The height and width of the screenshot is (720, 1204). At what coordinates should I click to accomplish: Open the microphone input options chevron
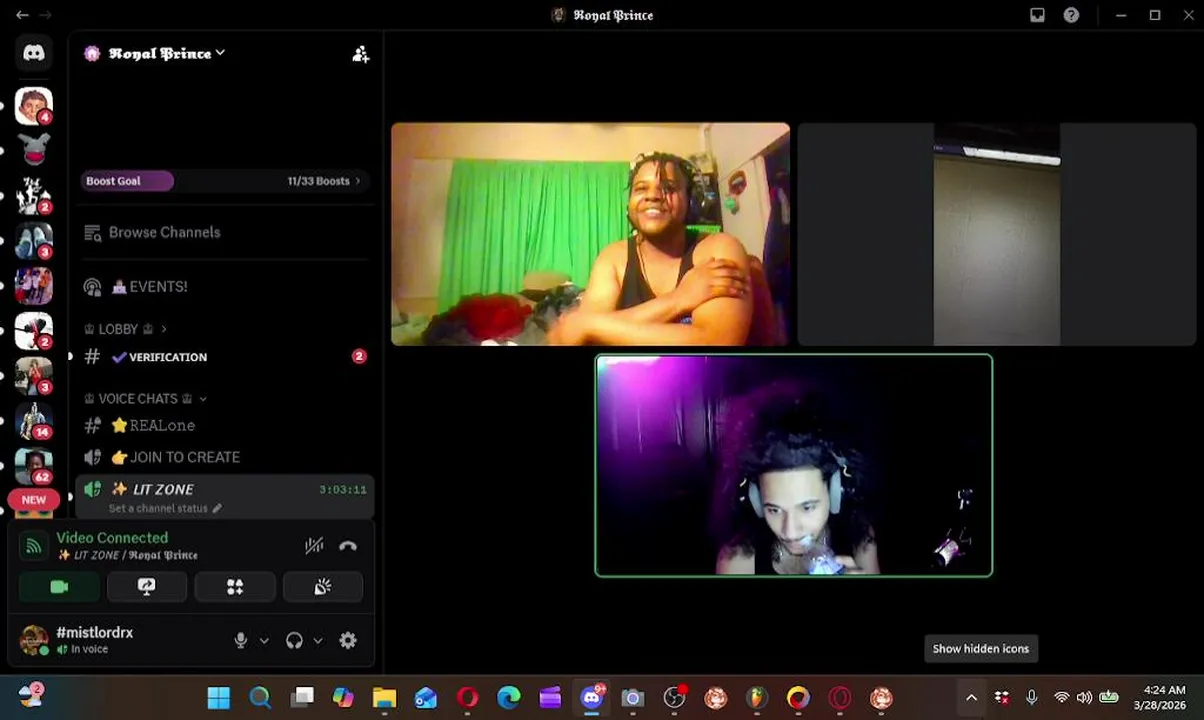pos(264,641)
